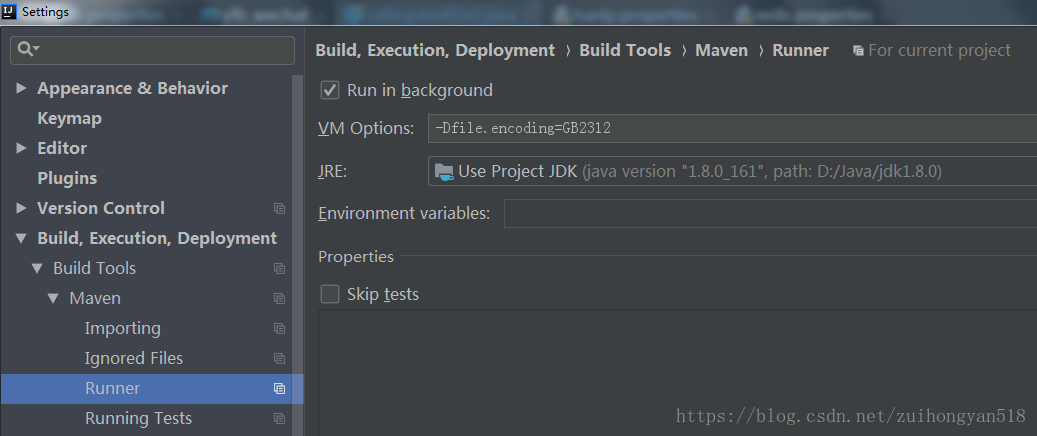Screen dimensions: 1037x436
Task: Click the project-level icon beside Version Control
Action: [x=280, y=208]
